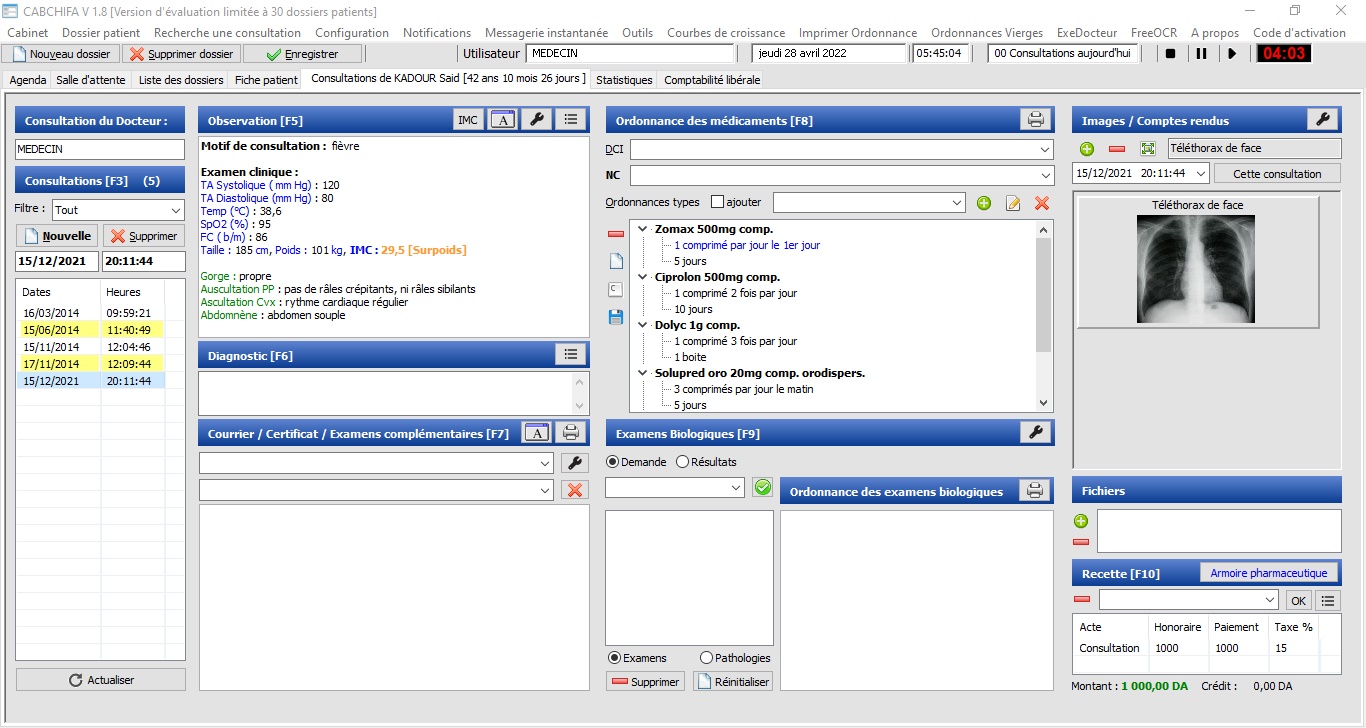1366x728 pixels.
Task: Delete ordonnance type with red X icon
Action: [x=1041, y=203]
